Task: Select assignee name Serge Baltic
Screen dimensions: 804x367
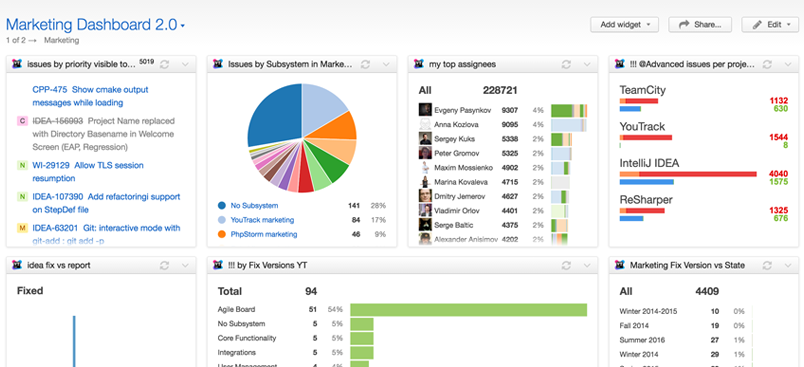Action: [454, 225]
